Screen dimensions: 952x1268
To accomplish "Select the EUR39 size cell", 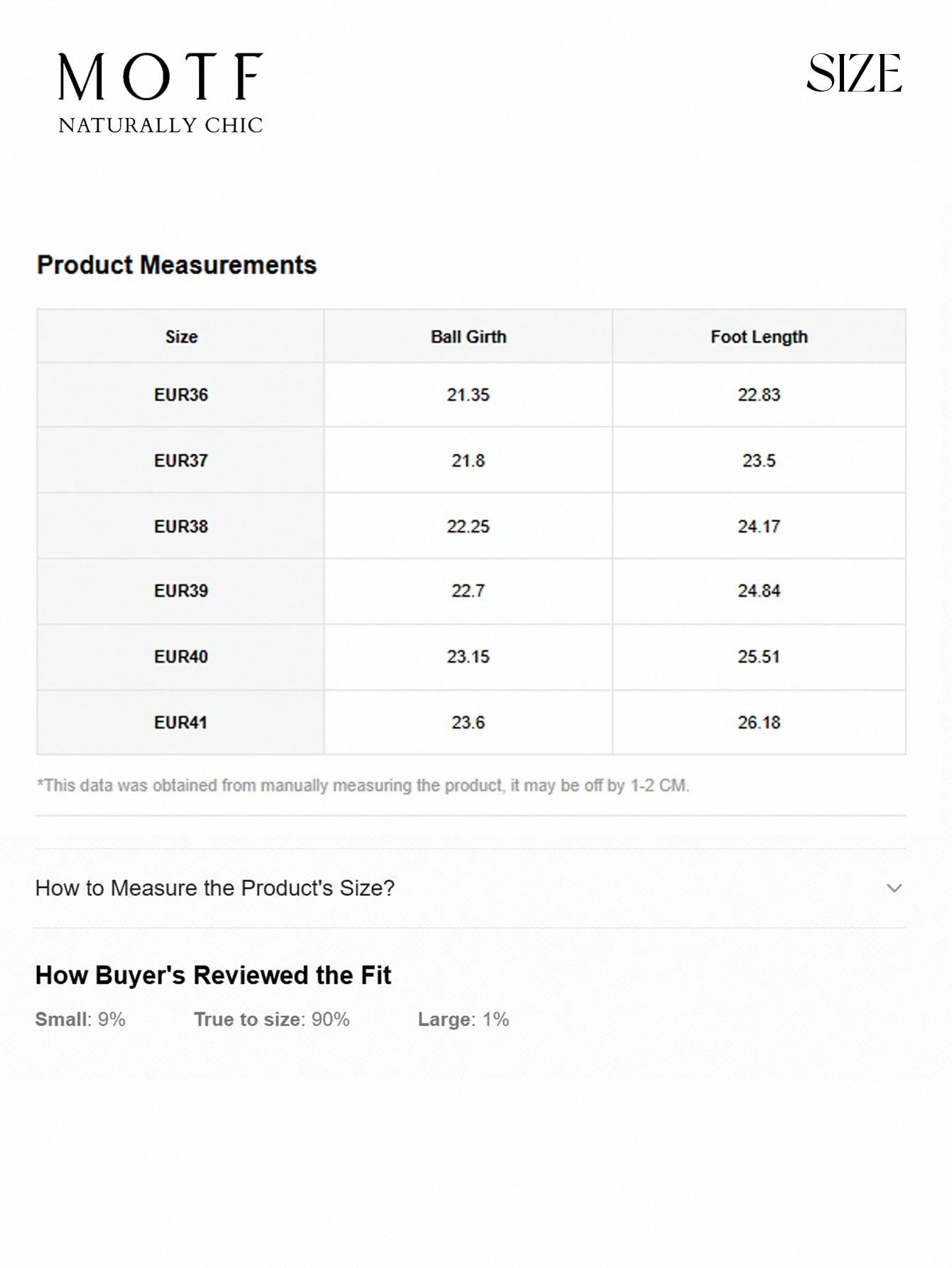I will pyautogui.click(x=181, y=591).
